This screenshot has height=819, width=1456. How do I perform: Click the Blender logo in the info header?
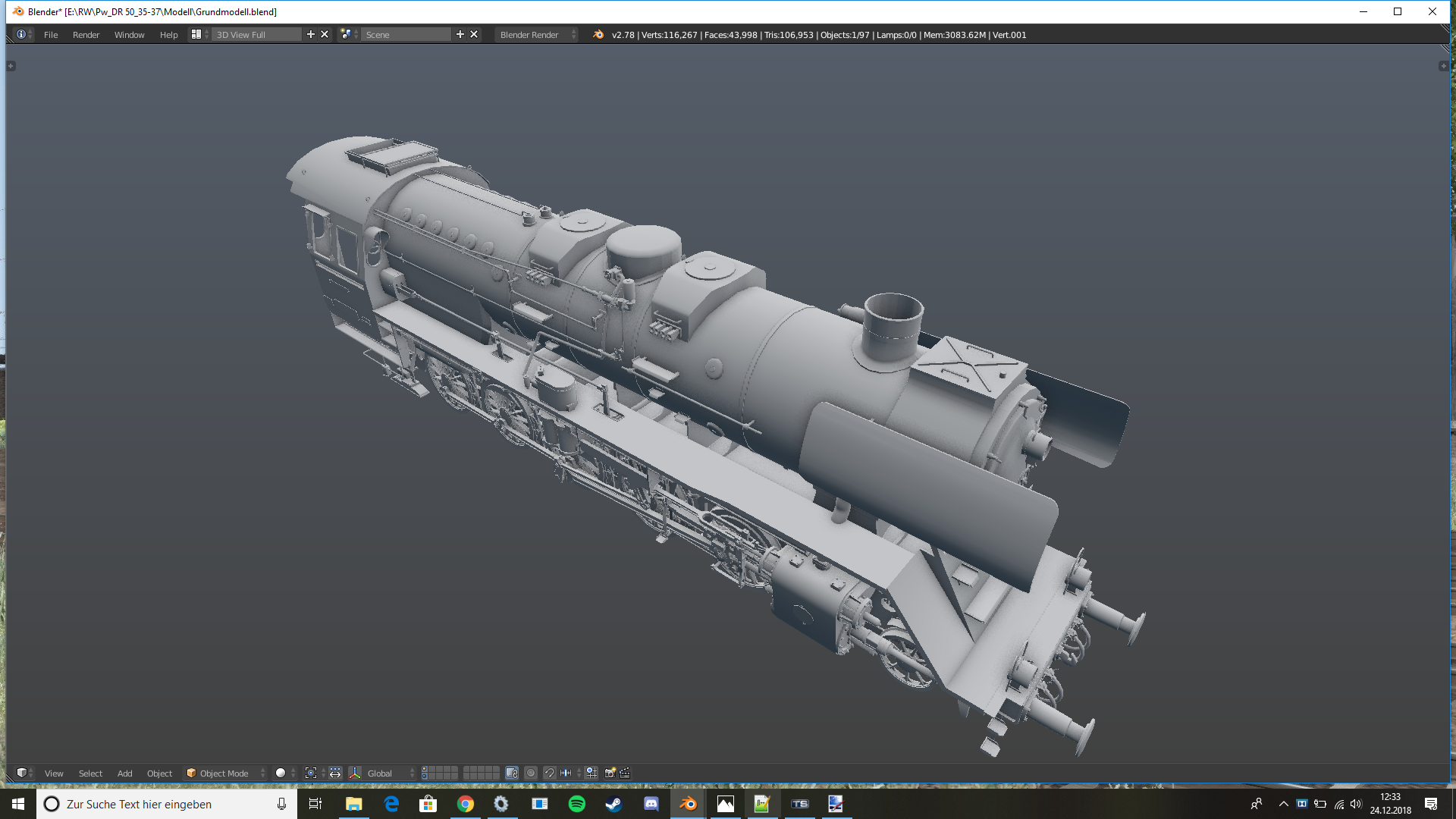point(598,35)
